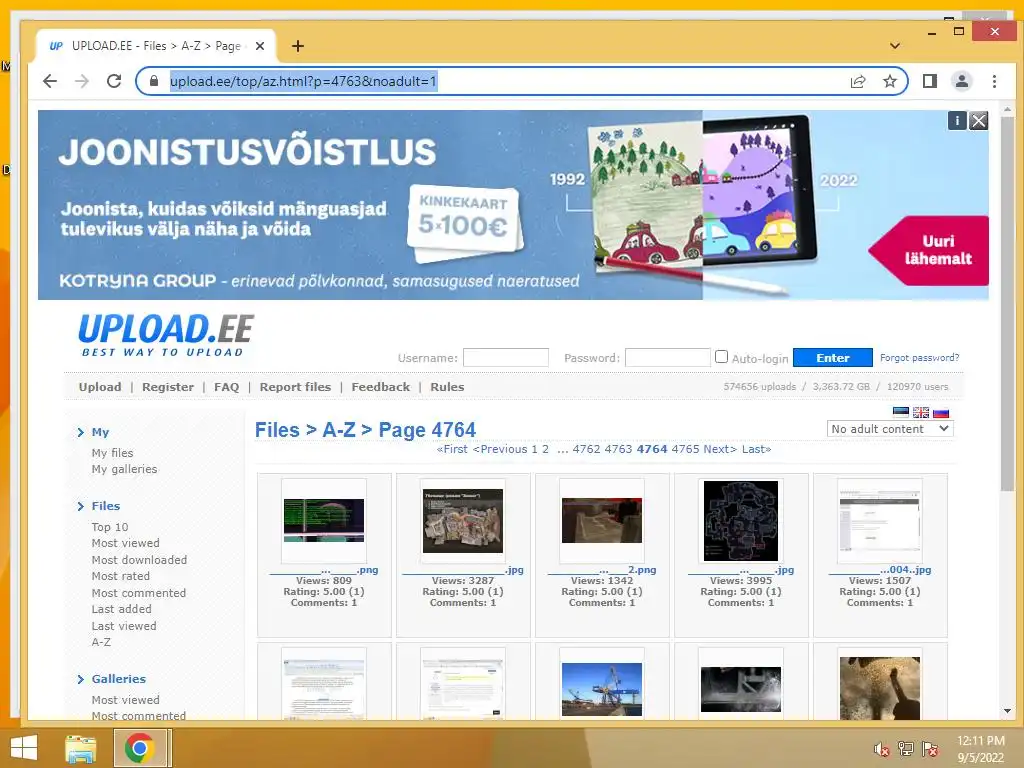Open the Chrome side panel
1024x768 pixels.
coord(930,81)
